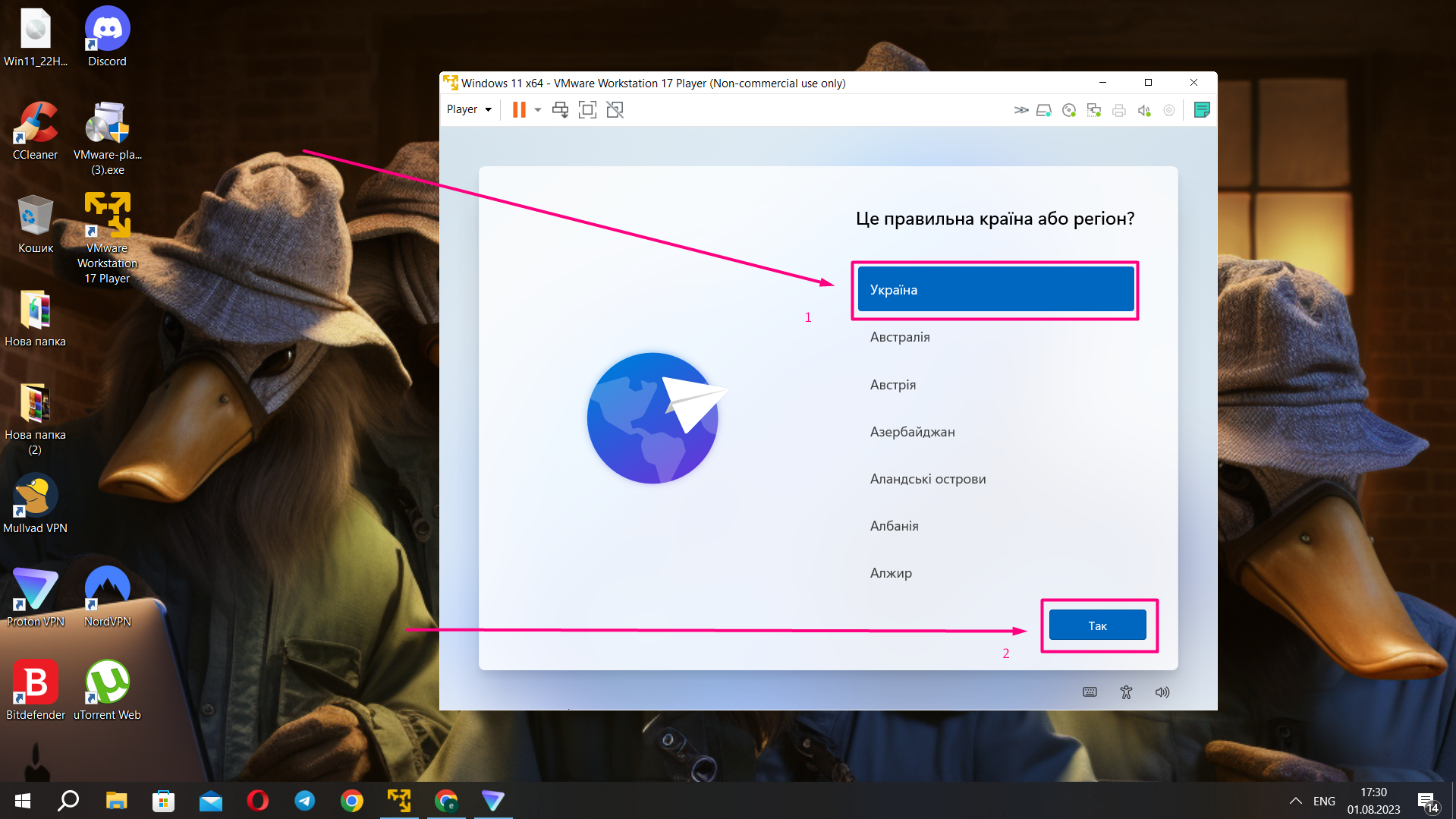Select Азербайджан in the country list
This screenshot has height=819, width=1456.
[995, 432]
